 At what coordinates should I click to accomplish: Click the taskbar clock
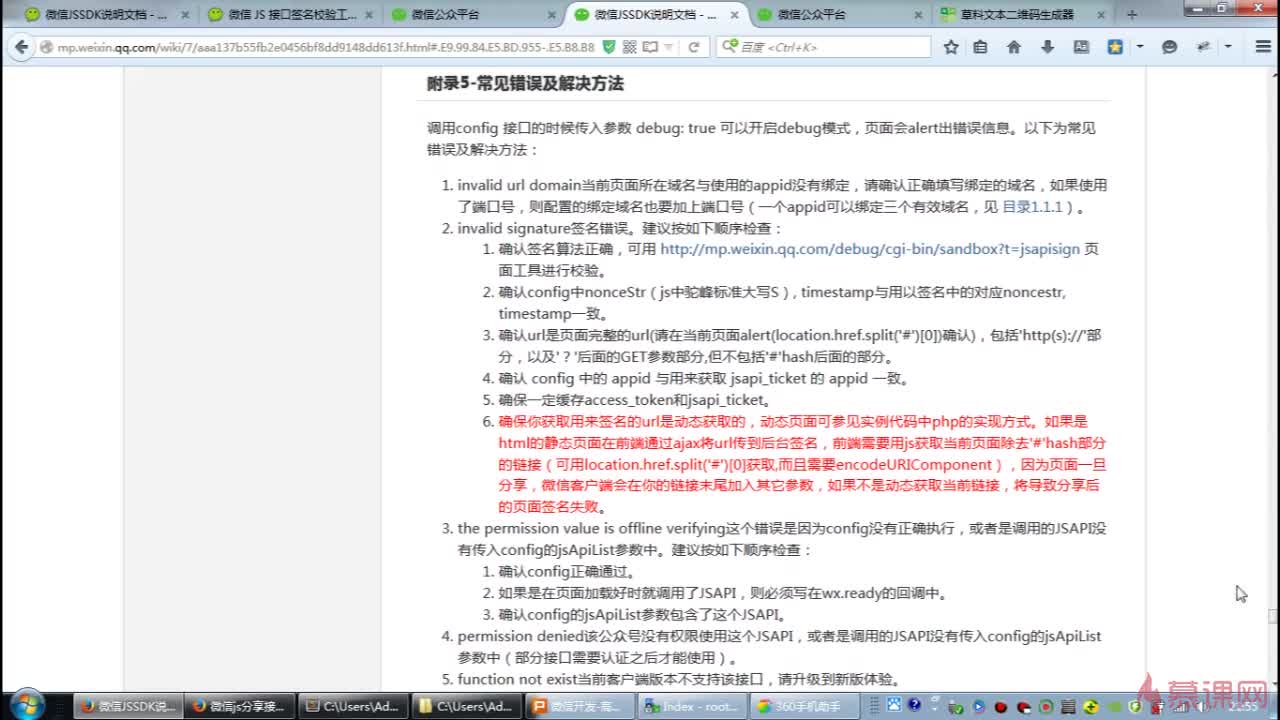click(1244, 706)
